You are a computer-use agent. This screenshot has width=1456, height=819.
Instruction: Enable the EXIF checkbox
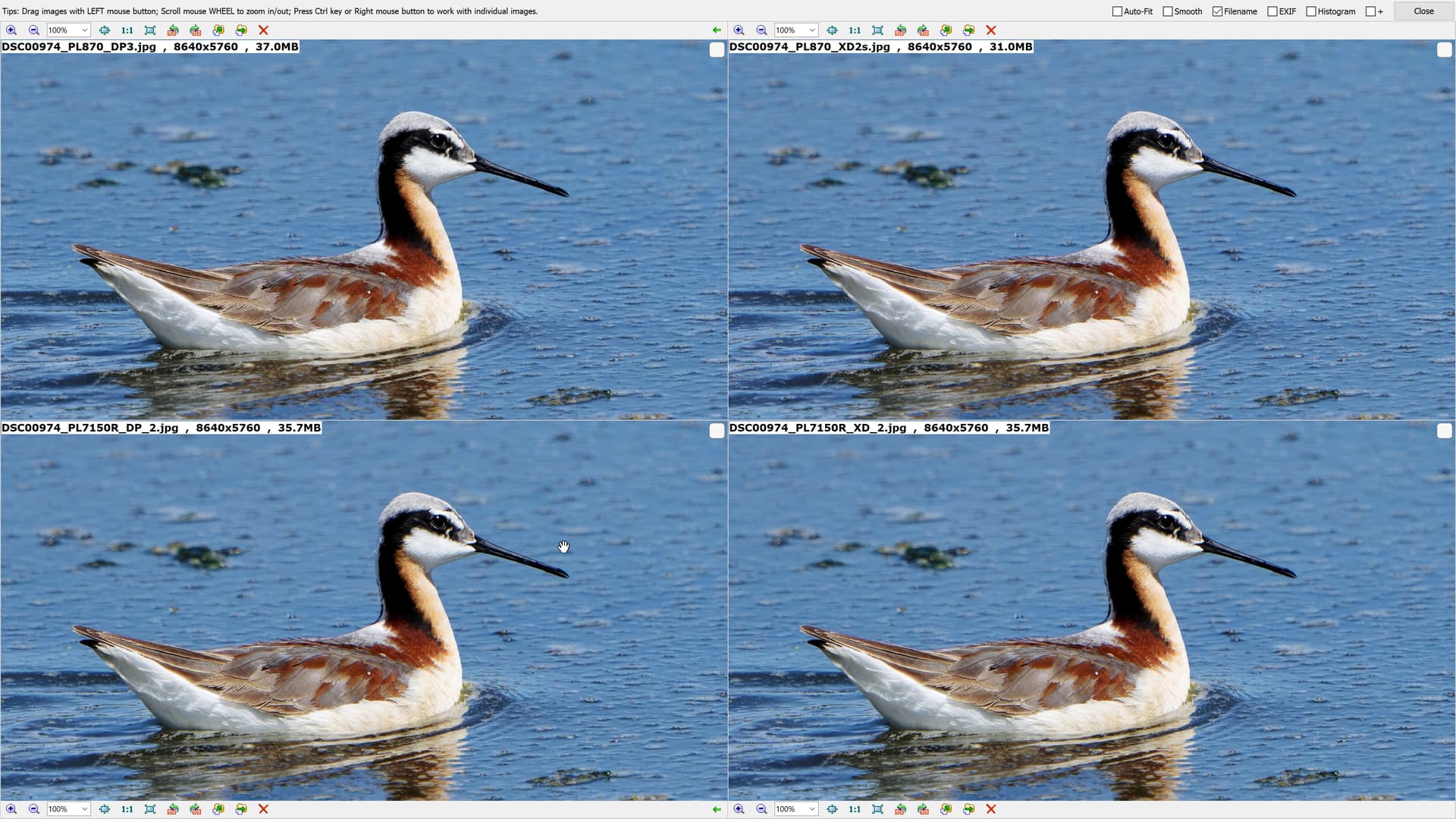click(1272, 11)
